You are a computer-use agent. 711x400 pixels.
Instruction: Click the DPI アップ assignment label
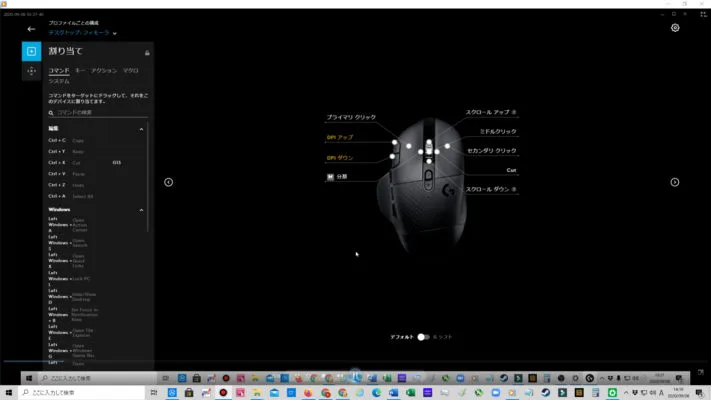pyautogui.click(x=340, y=137)
